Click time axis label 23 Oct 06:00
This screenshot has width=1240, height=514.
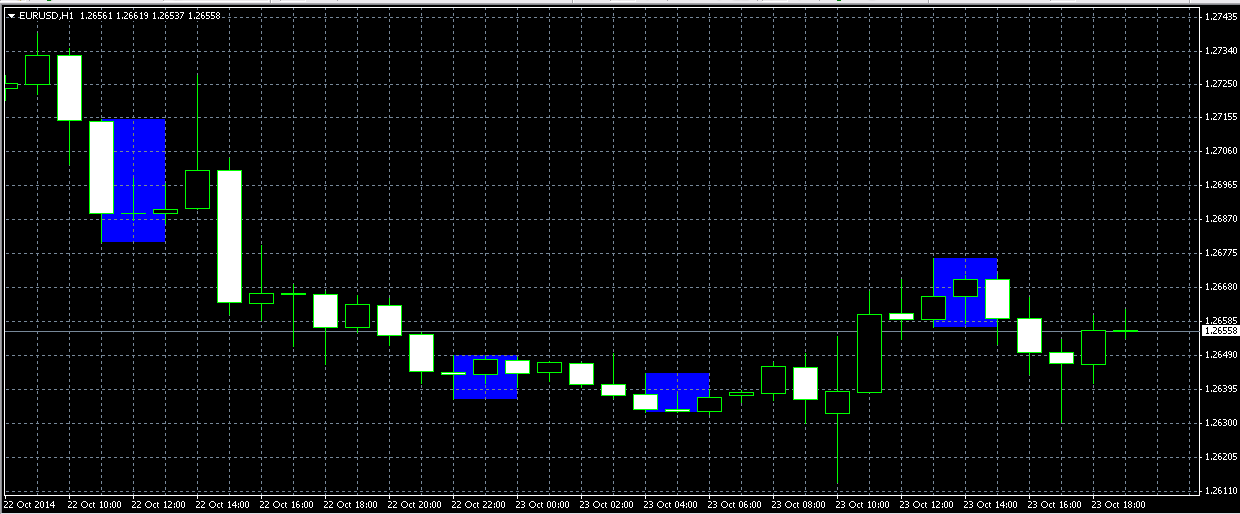point(734,505)
